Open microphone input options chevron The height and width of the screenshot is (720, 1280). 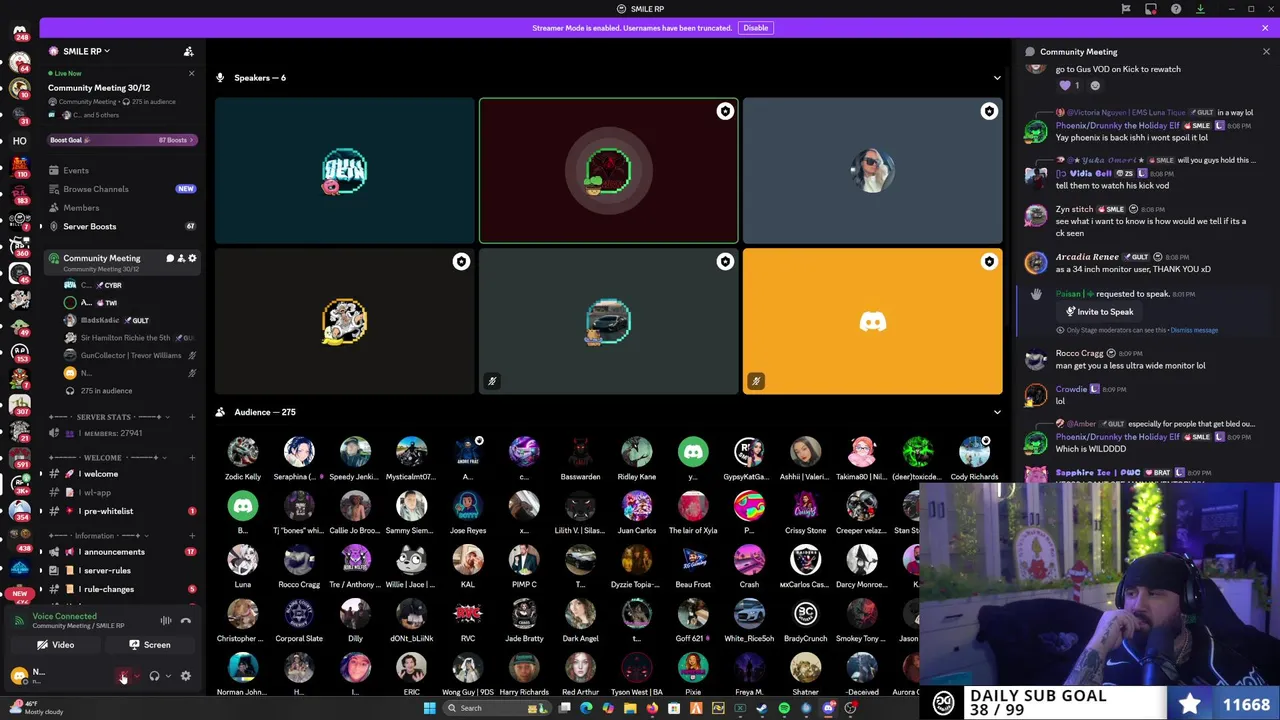click(x=137, y=677)
